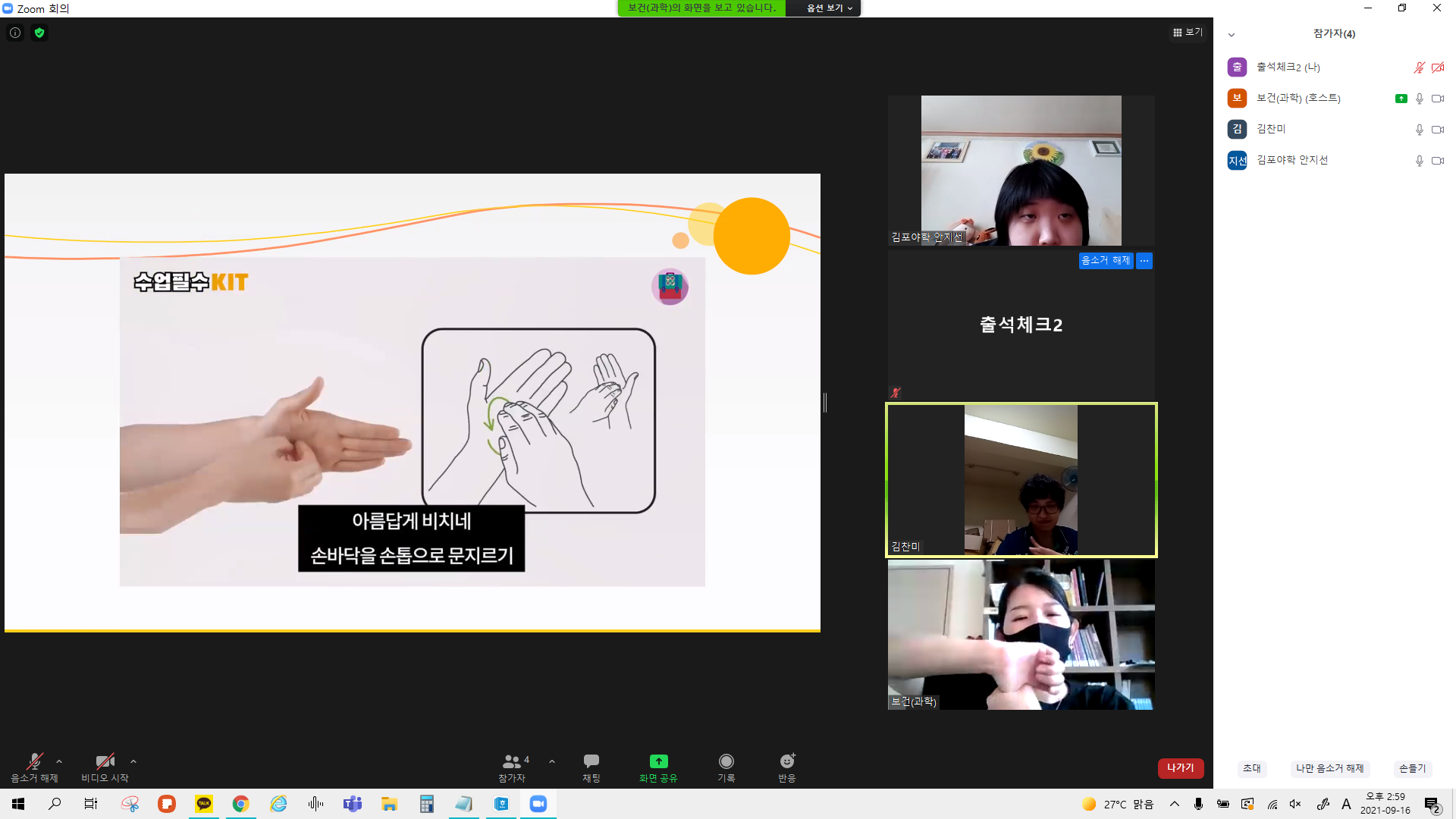
Task: Click camera icon for 김찬미 participant row
Action: click(1438, 130)
